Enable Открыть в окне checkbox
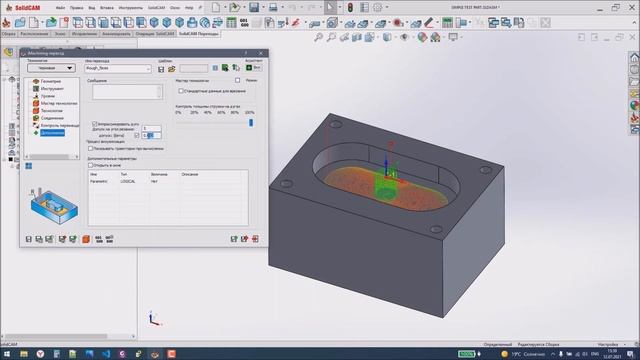 pyautogui.click(x=91, y=165)
